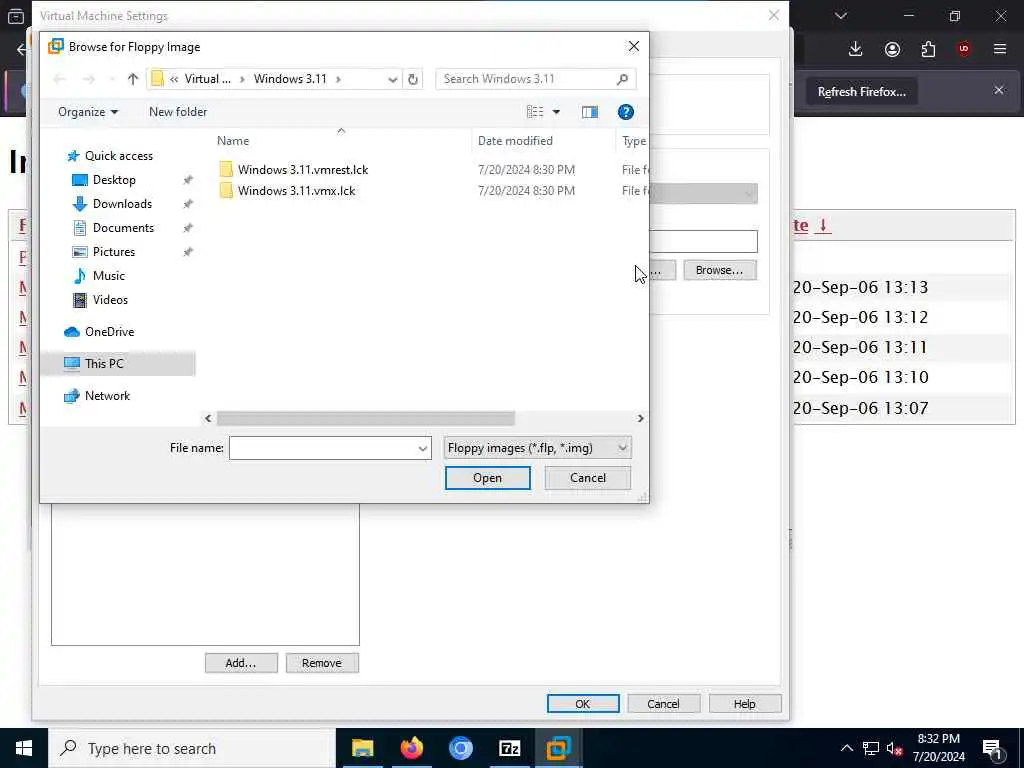Viewport: 1024px width, 768px height.
Task: Expand the address bar history dropdown
Action: [392, 79]
